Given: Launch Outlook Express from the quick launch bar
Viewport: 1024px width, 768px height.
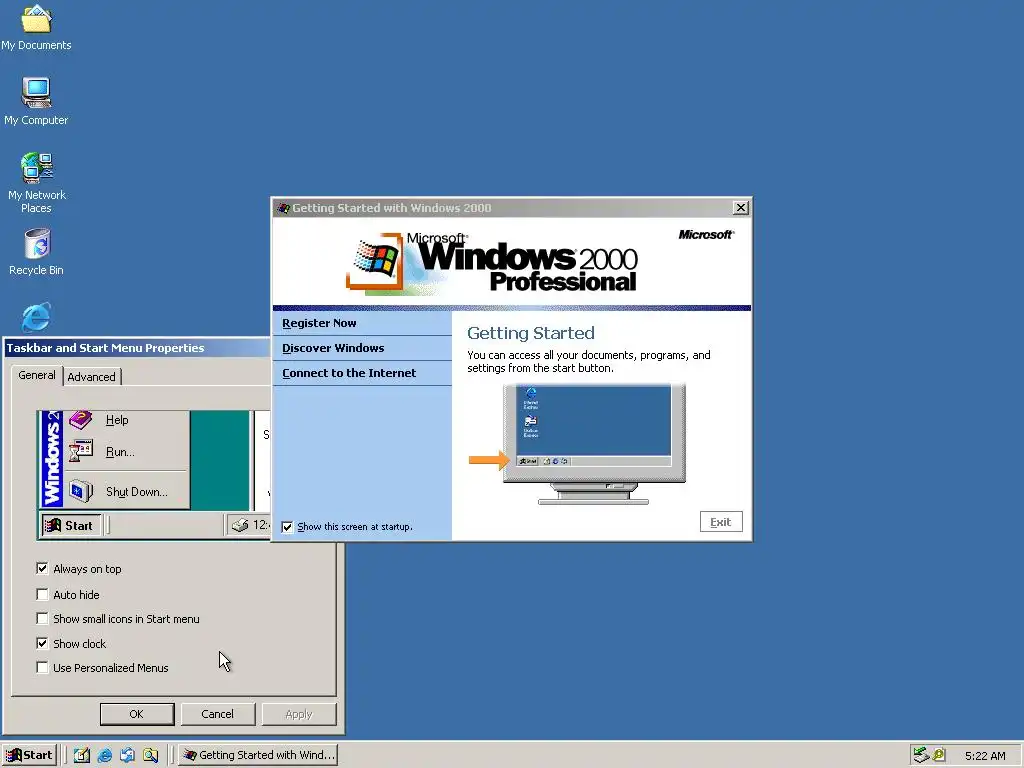Looking at the screenshot, I should point(127,755).
